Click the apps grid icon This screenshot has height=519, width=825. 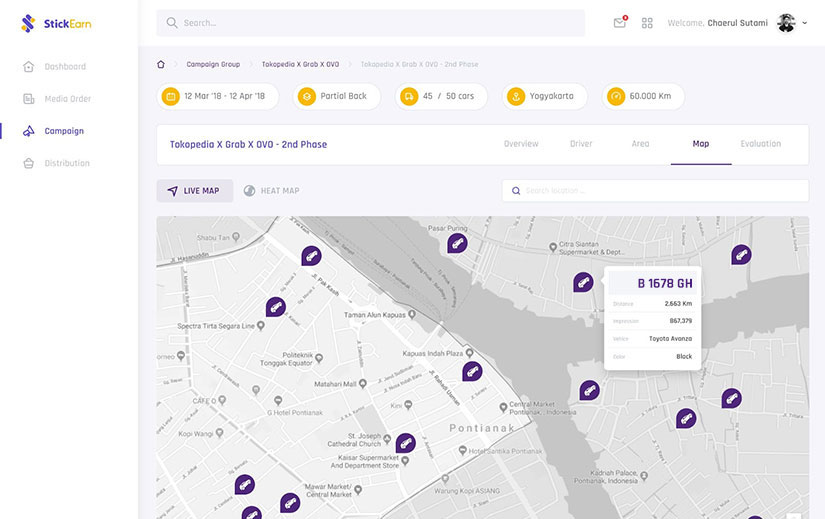point(647,23)
